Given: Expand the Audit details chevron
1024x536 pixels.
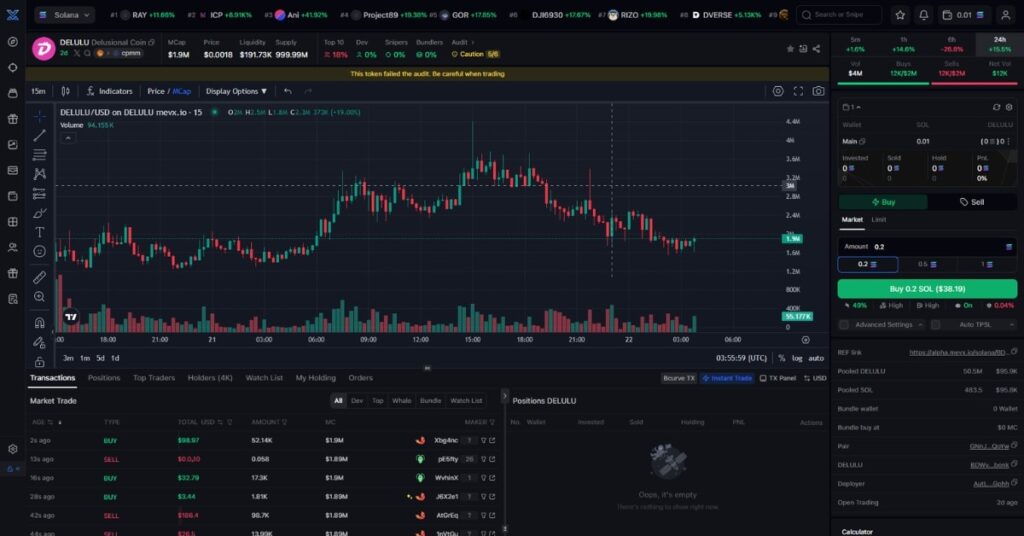Looking at the screenshot, I should tap(472, 42).
